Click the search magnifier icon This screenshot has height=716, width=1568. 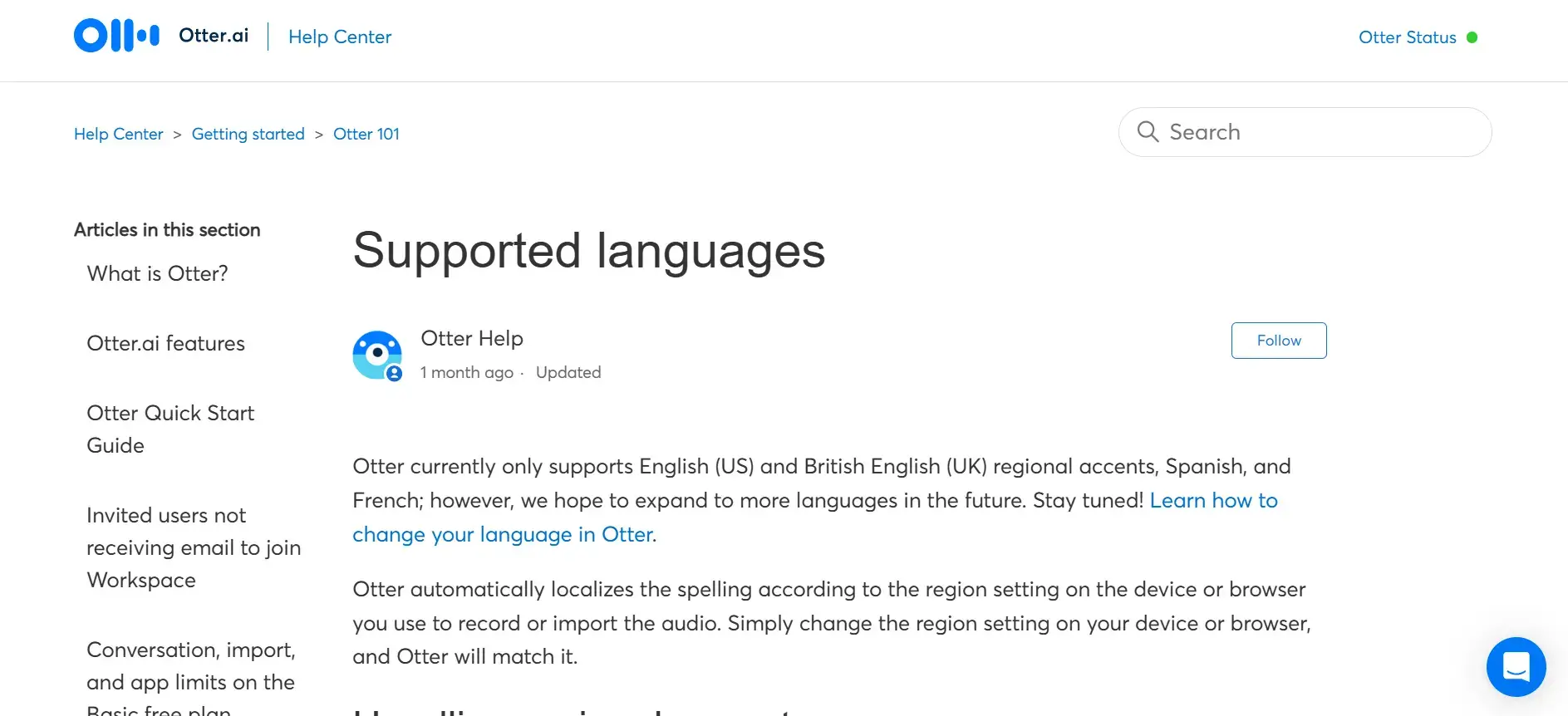click(1148, 131)
